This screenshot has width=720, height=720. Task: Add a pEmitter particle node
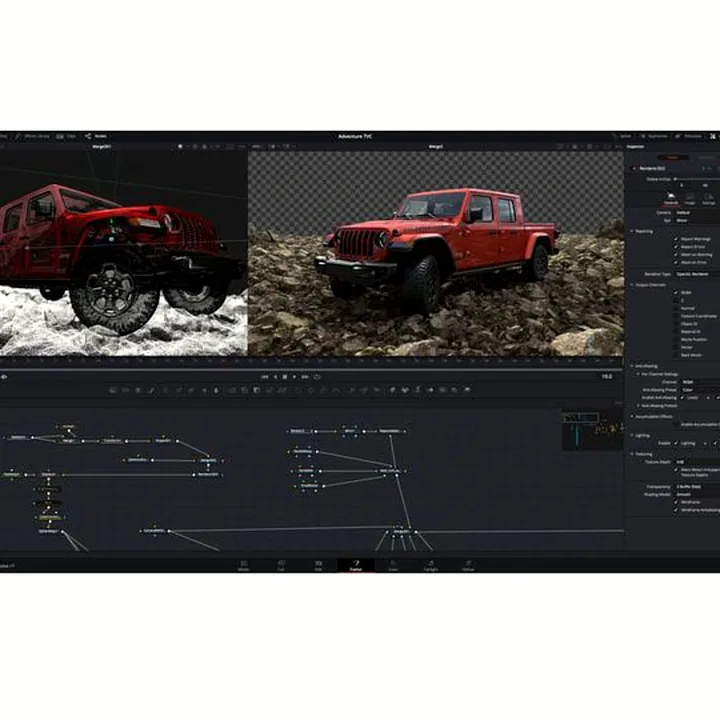(352, 390)
